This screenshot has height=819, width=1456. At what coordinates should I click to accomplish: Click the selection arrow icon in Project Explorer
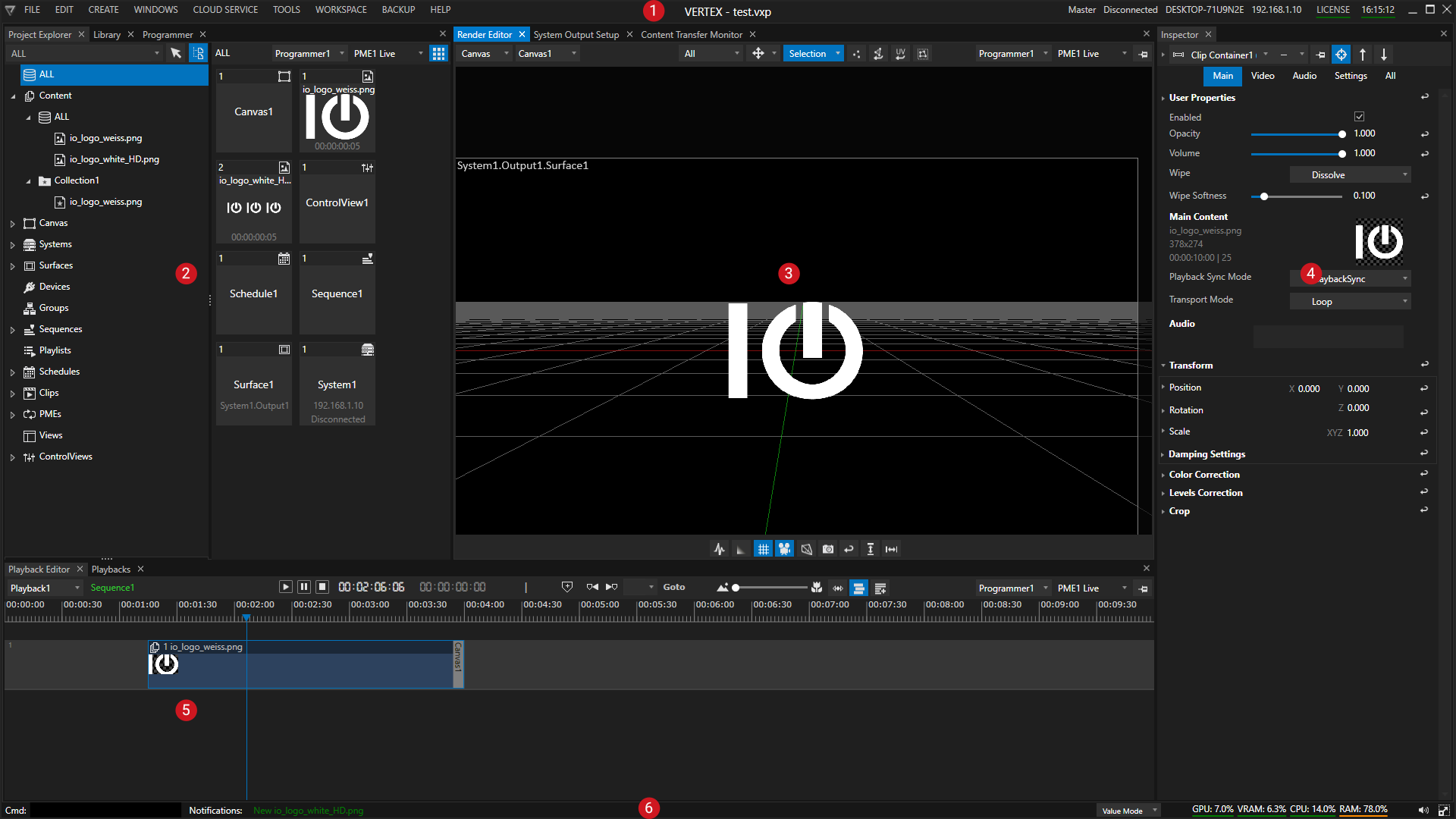(x=176, y=53)
